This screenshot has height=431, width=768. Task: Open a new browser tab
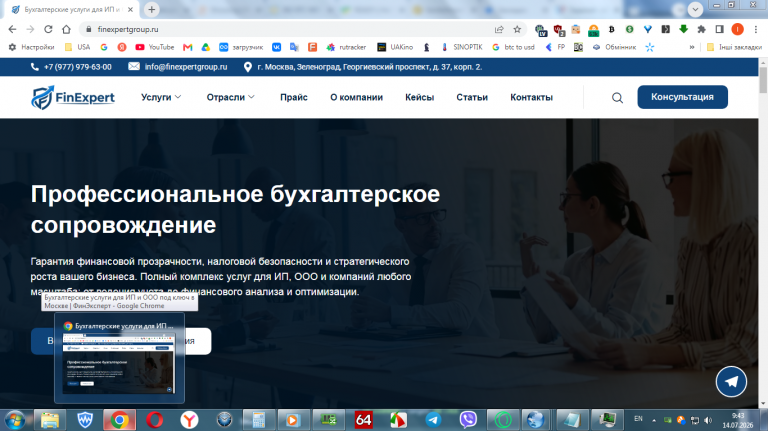click(x=152, y=9)
